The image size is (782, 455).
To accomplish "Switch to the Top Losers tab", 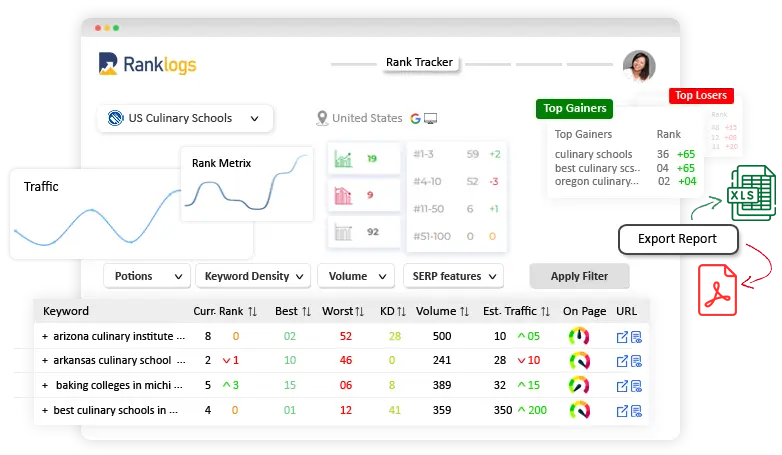I will 701,95.
